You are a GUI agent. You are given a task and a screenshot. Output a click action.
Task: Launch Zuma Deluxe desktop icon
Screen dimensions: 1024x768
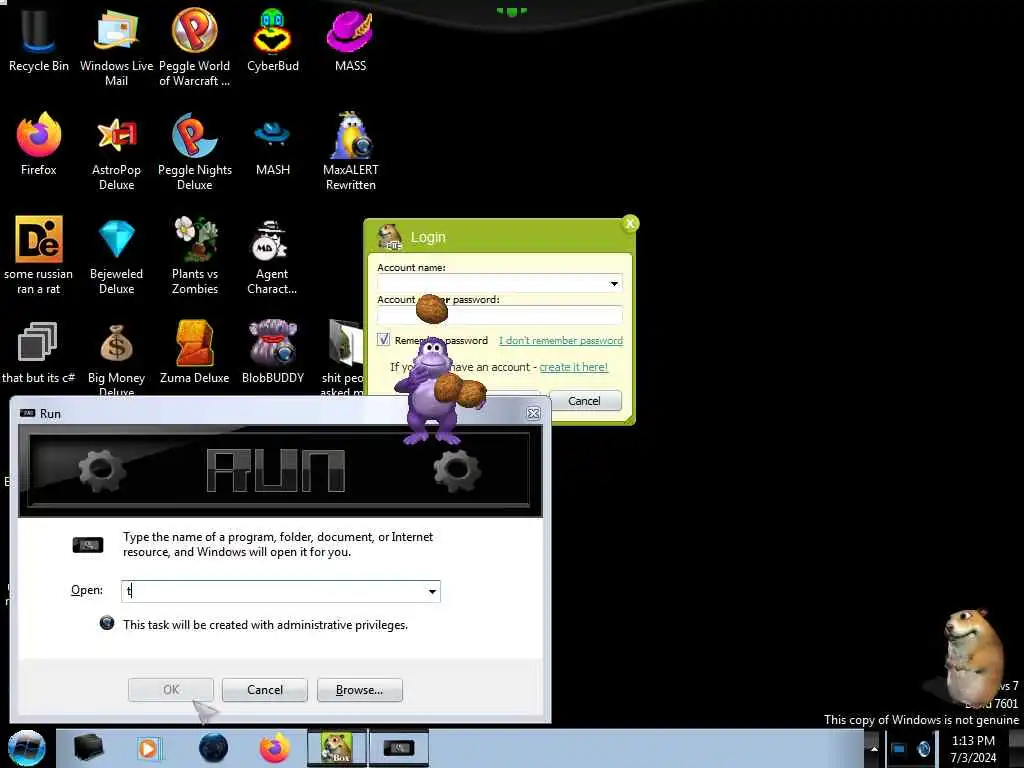(x=195, y=351)
